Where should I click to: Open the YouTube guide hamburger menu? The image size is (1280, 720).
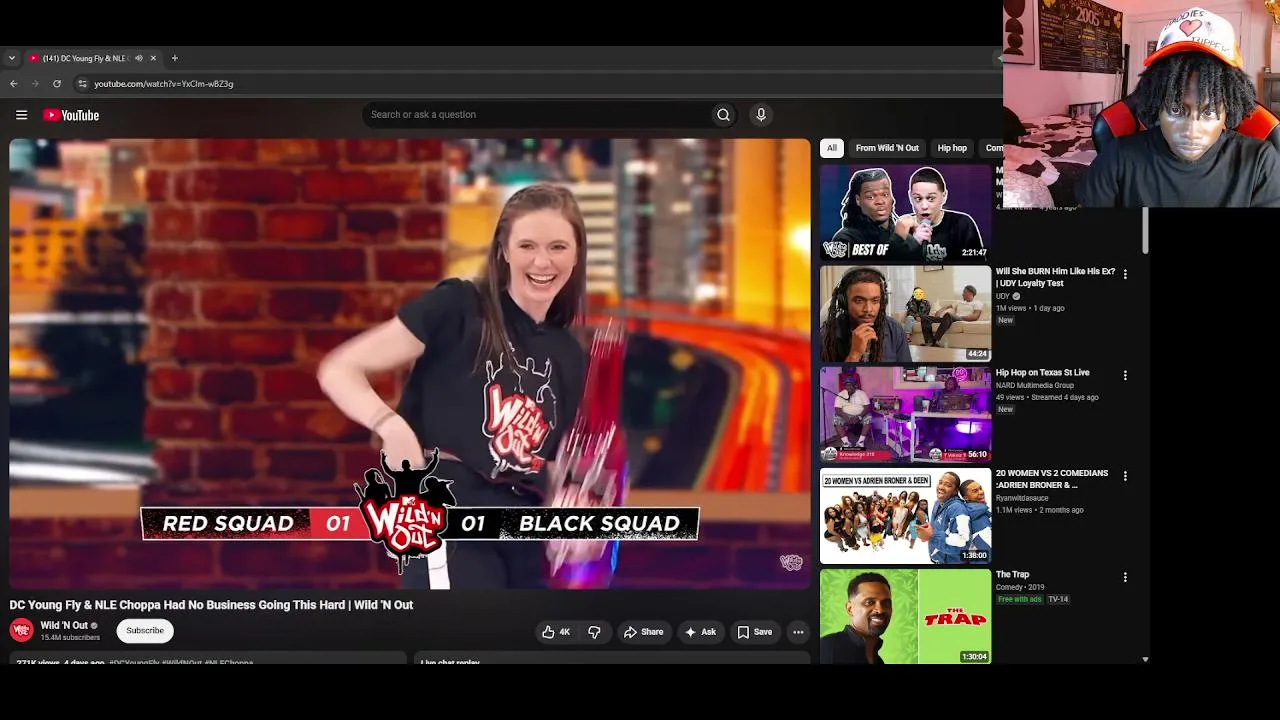coord(21,115)
